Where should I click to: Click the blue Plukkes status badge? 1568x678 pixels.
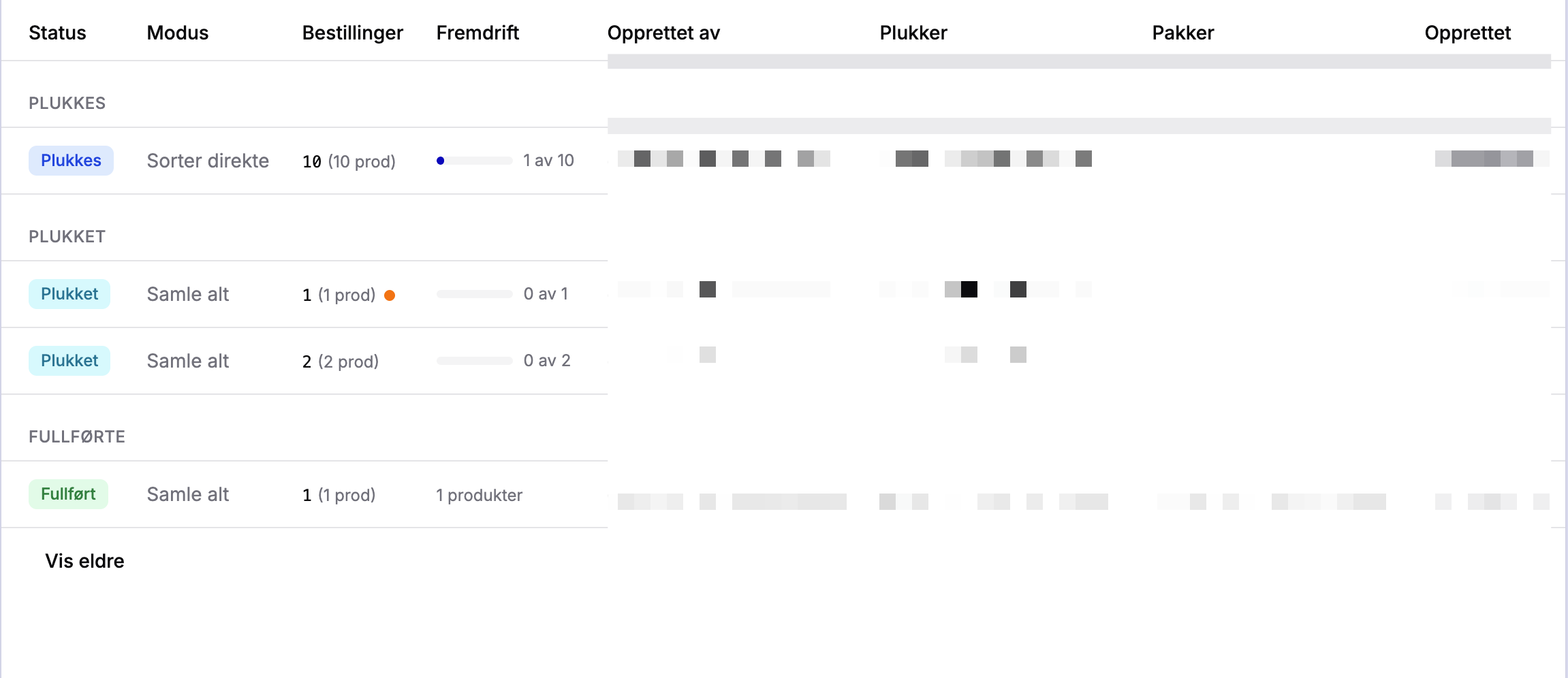pyautogui.click(x=71, y=161)
